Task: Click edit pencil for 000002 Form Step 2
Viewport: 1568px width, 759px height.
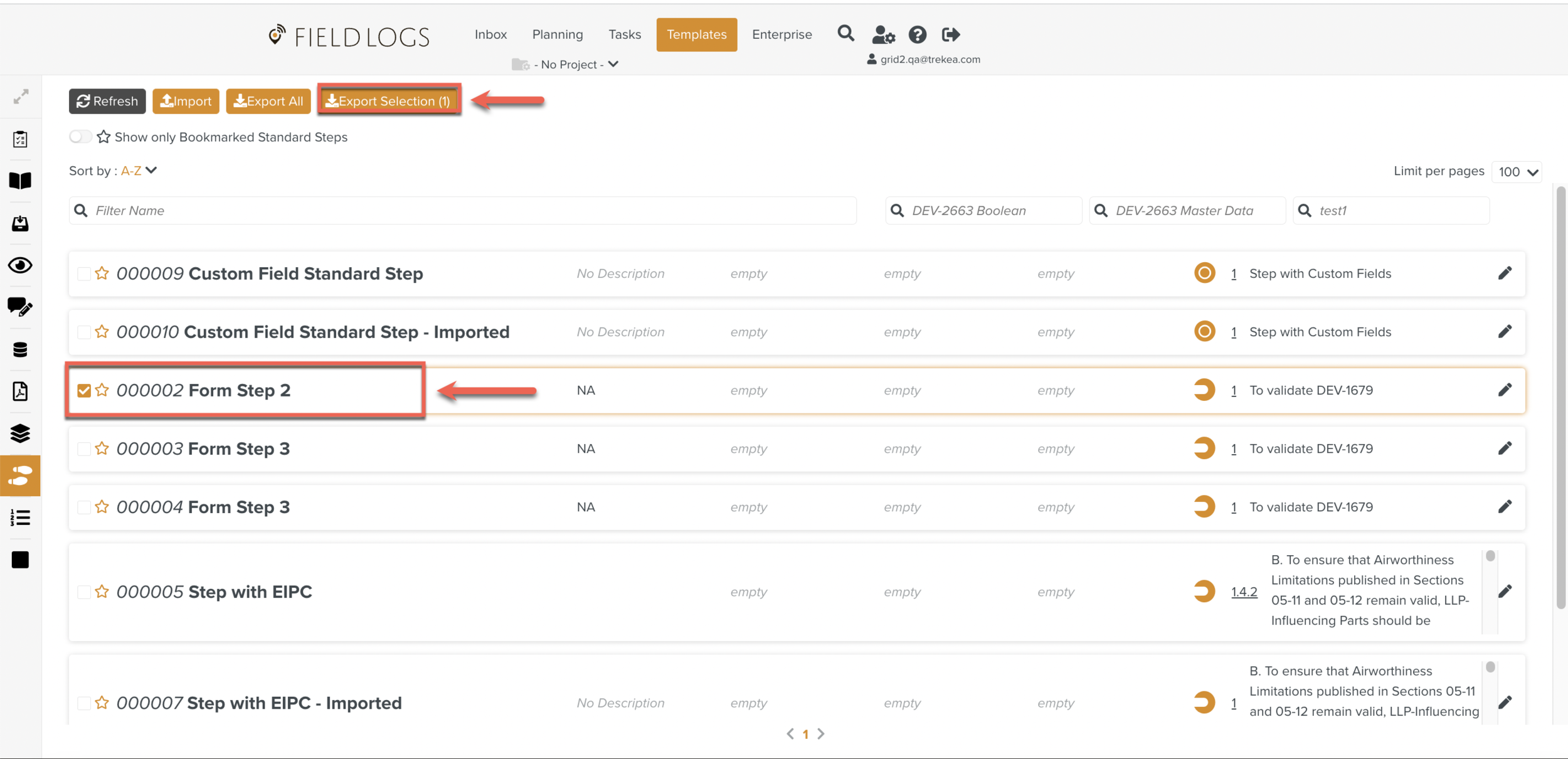Action: 1505,390
